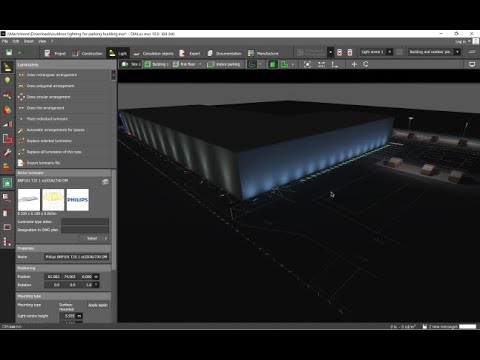
Task: Click Place individual luminaire
Action: 47,119
